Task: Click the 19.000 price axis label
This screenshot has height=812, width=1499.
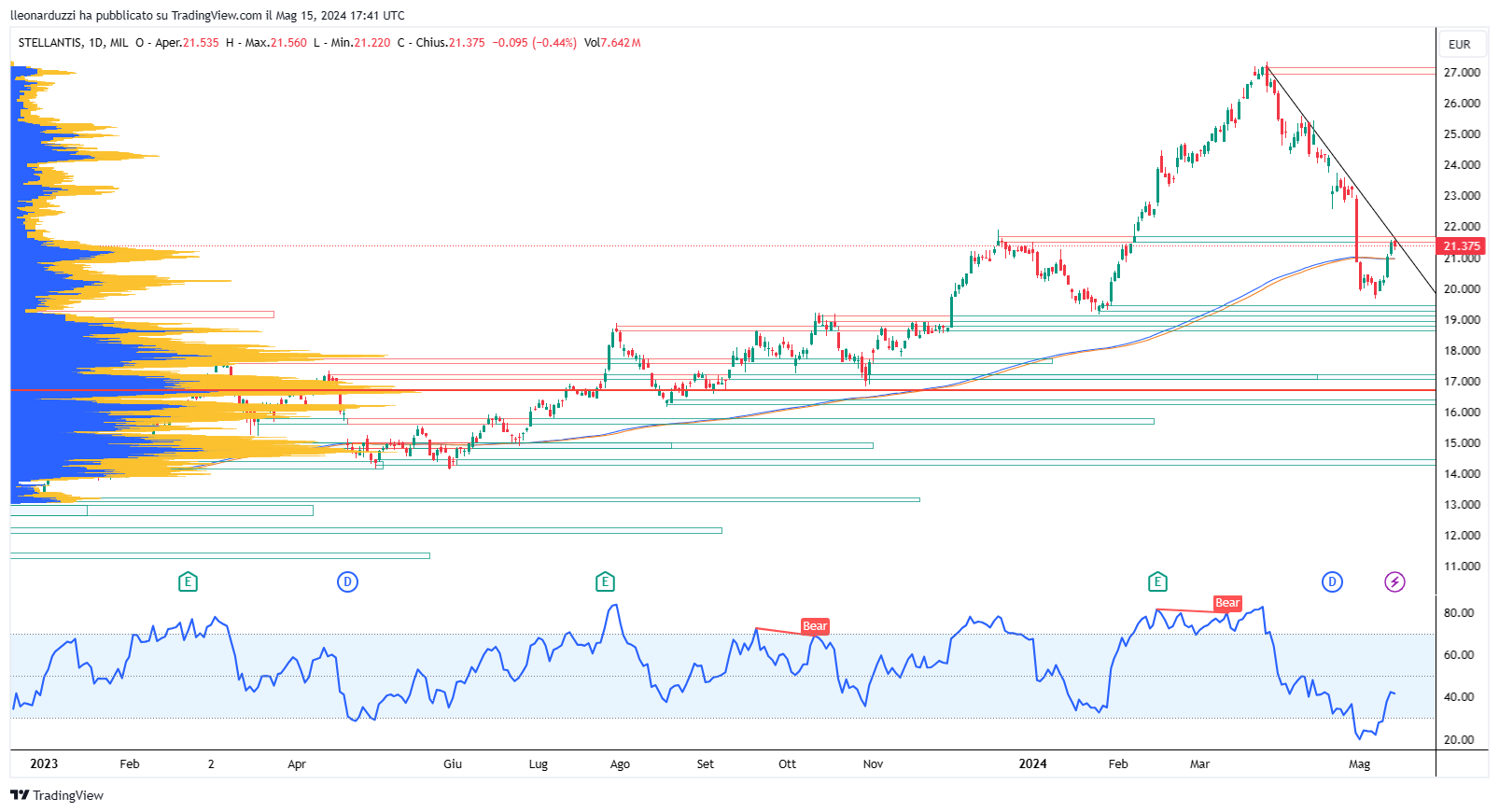Action: pos(1462,320)
